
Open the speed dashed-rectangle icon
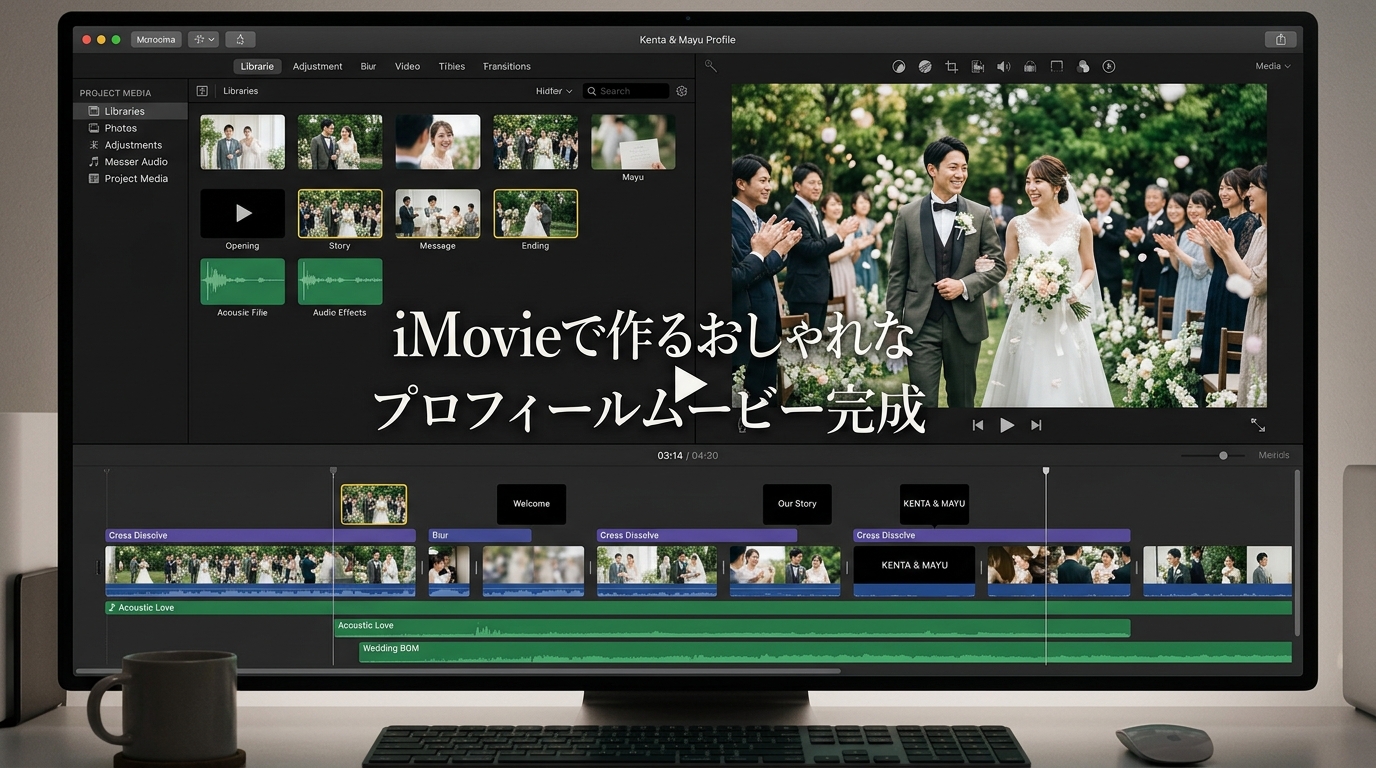point(1056,67)
